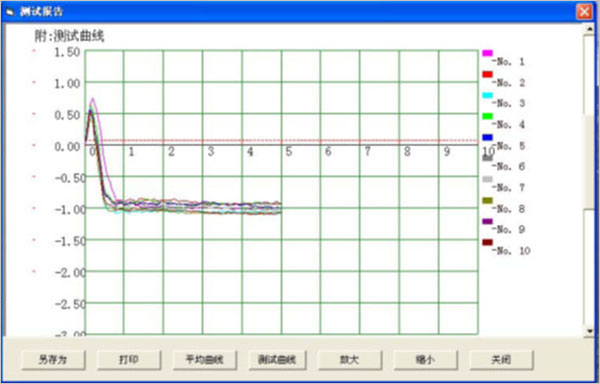This screenshot has height=384, width=600.
Task: Click the scrollbar up arrow
Action: [x=589, y=29]
